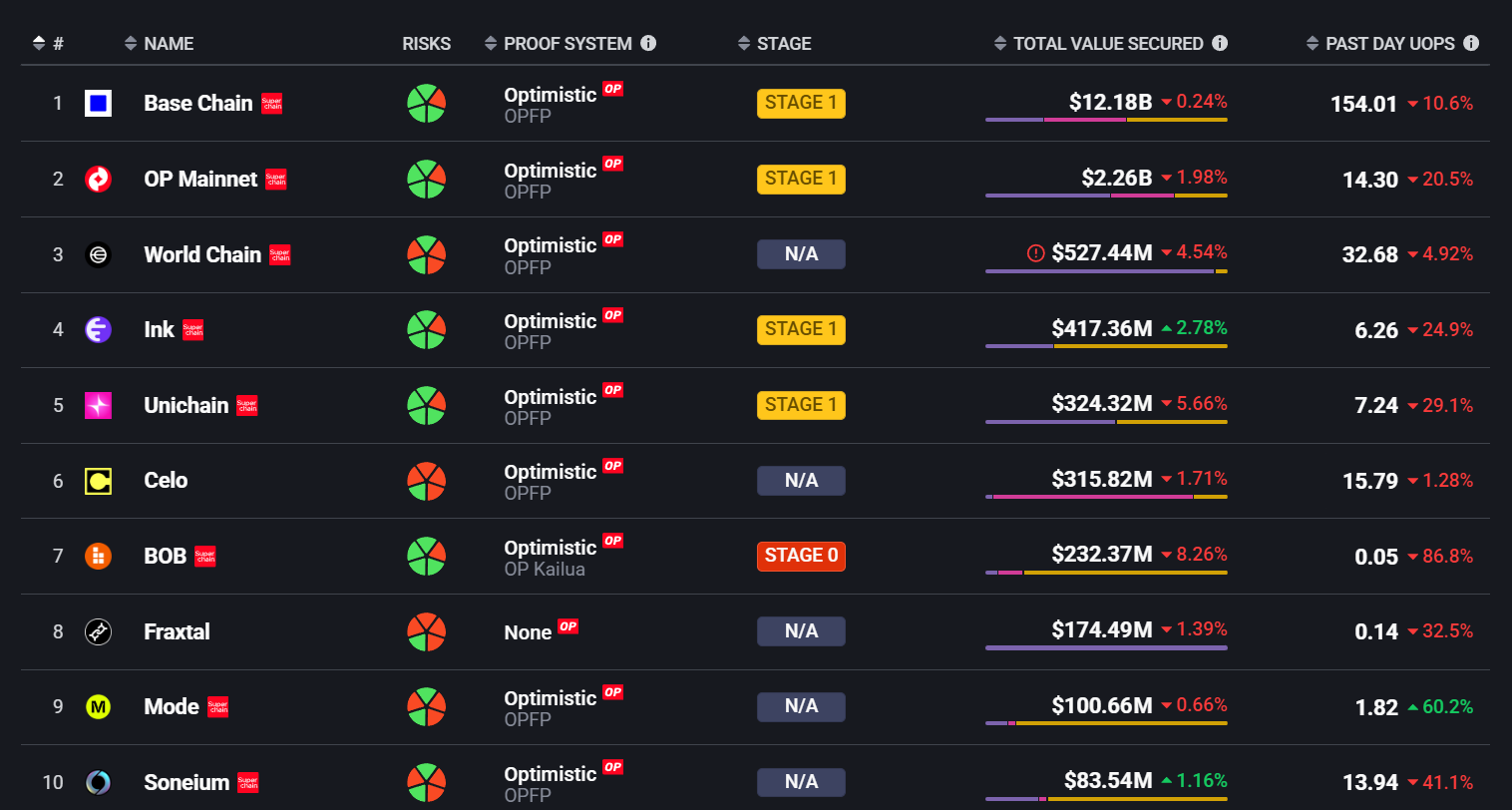The height and width of the screenshot is (810, 1512).
Task: Click the Base Chain blue square logo
Action: click(x=98, y=103)
